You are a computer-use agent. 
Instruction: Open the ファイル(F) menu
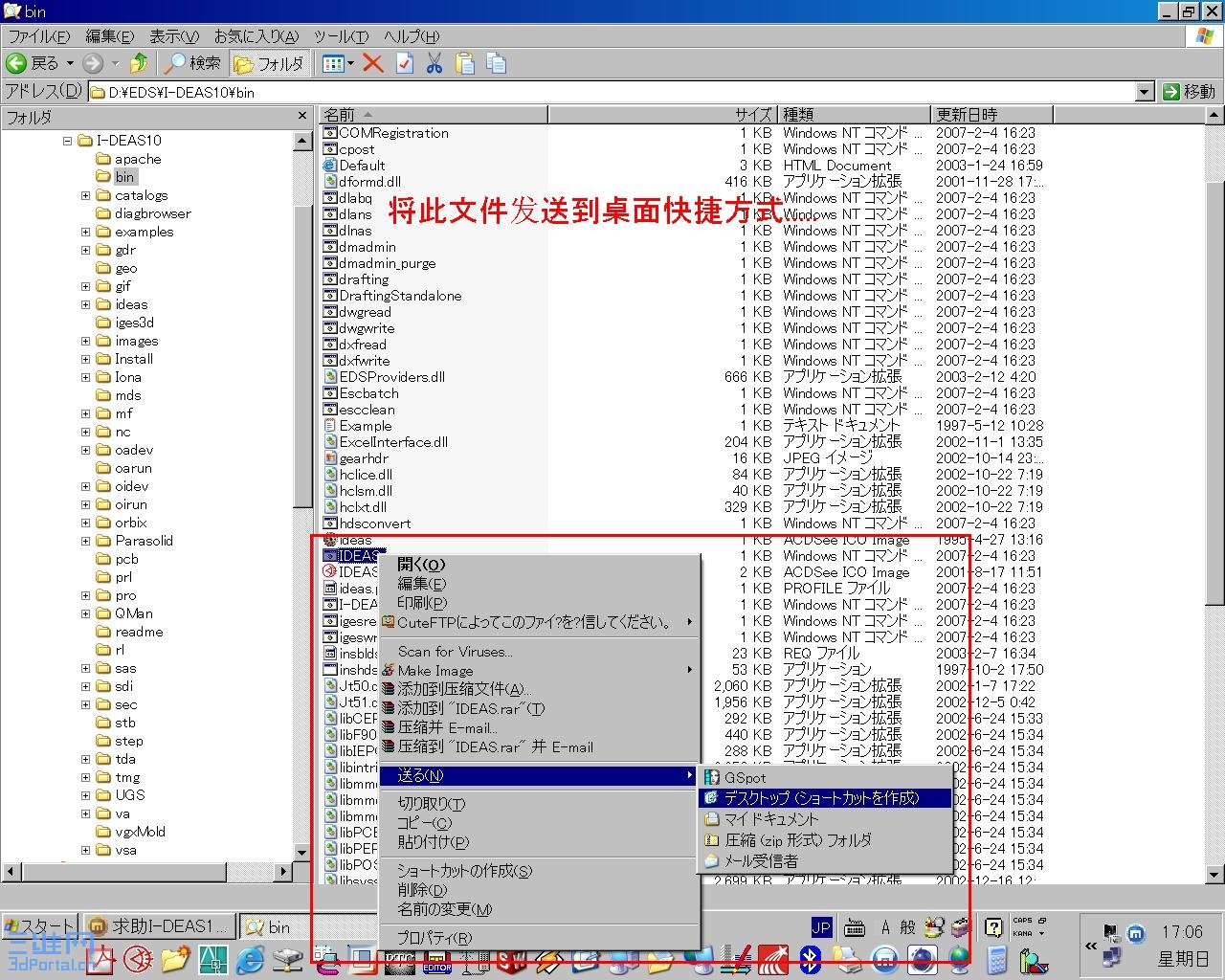click(x=39, y=36)
